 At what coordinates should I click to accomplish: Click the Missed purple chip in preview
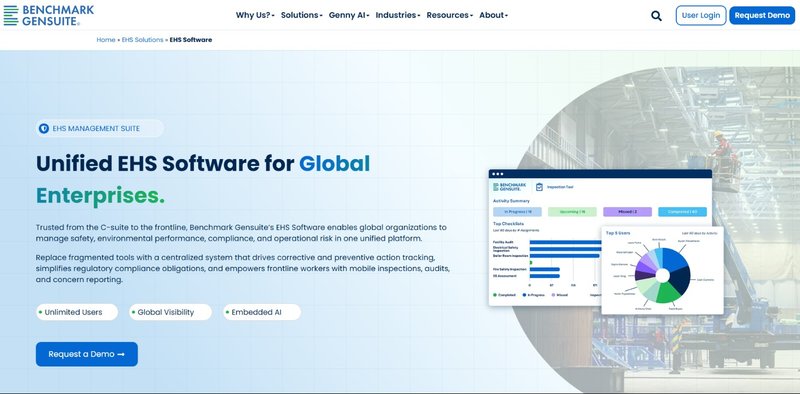click(627, 212)
